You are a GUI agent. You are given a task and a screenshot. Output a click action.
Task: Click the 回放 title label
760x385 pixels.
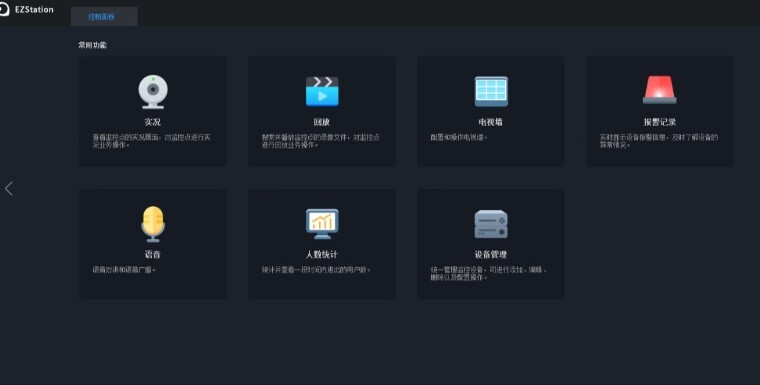coord(322,122)
